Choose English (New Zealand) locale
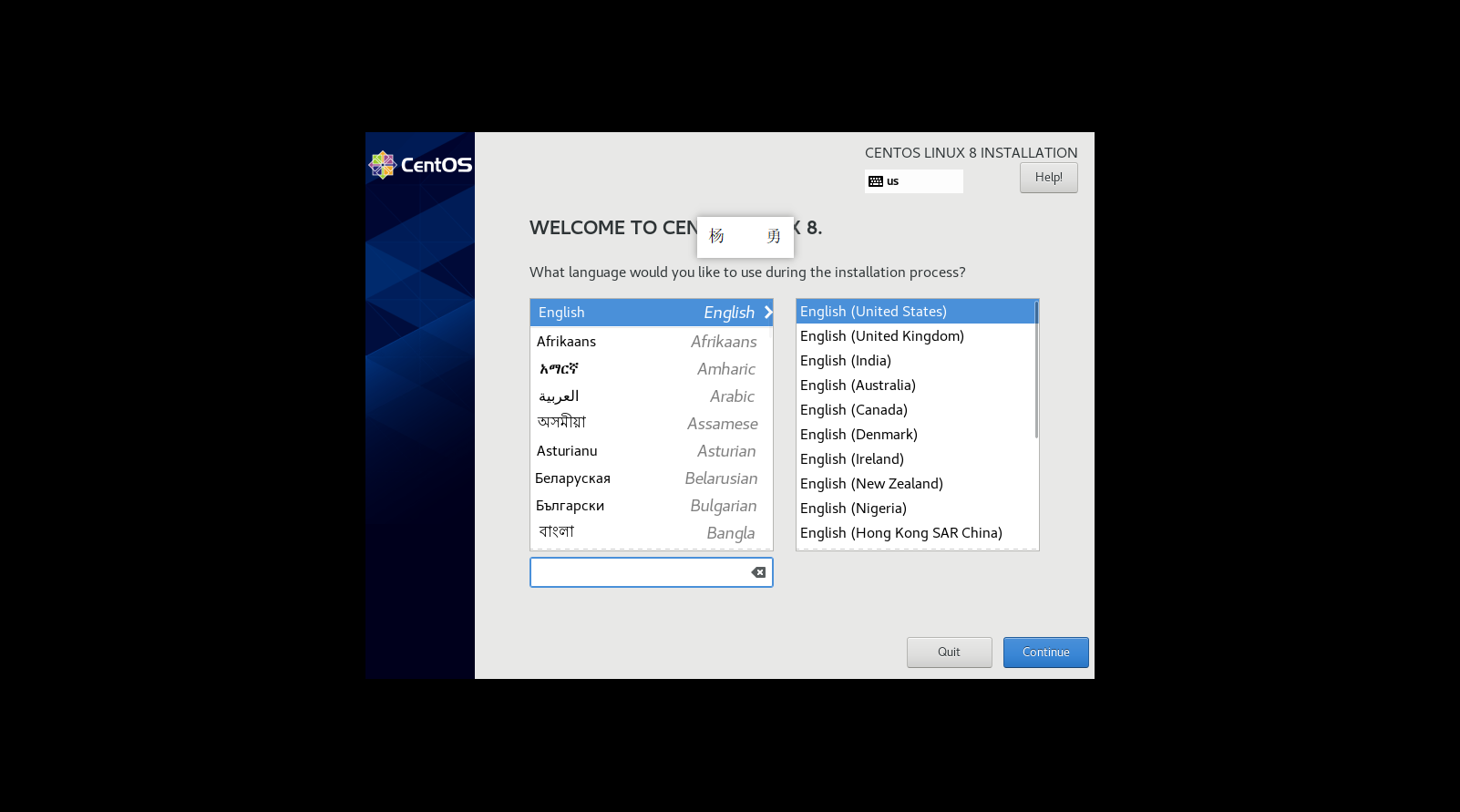This screenshot has width=1460, height=812. click(x=916, y=484)
